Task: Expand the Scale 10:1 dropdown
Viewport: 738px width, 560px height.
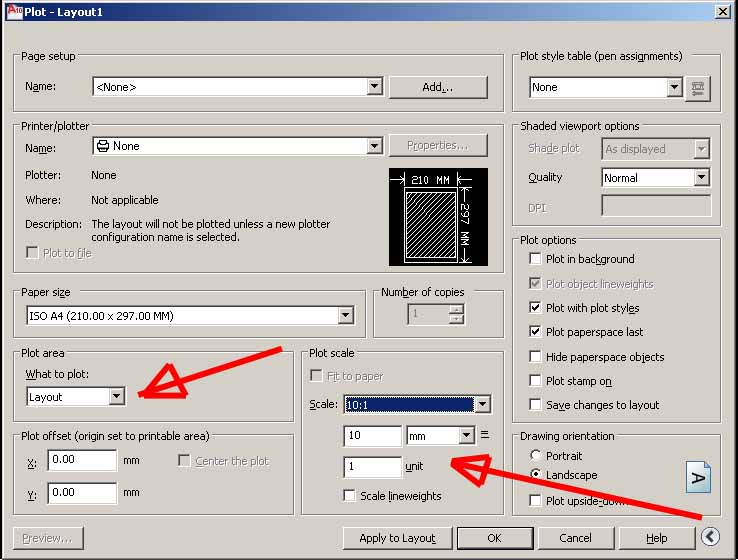Action: pos(482,405)
